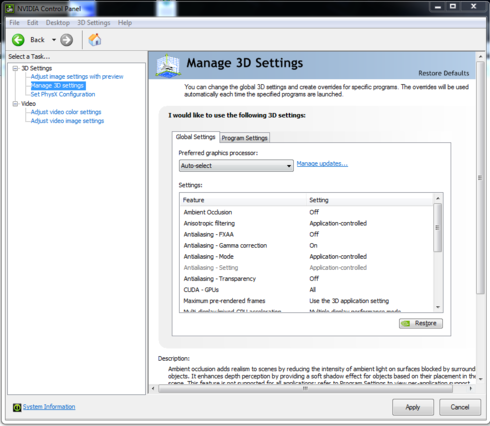Screen dimensions: 490x426
Task: Click the NVIDIA logo on Restore button
Action: 406,323
